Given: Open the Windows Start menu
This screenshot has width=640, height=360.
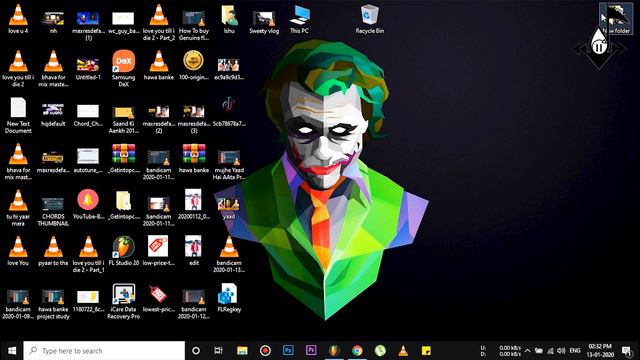Looking at the screenshot, I should (x=11, y=351).
